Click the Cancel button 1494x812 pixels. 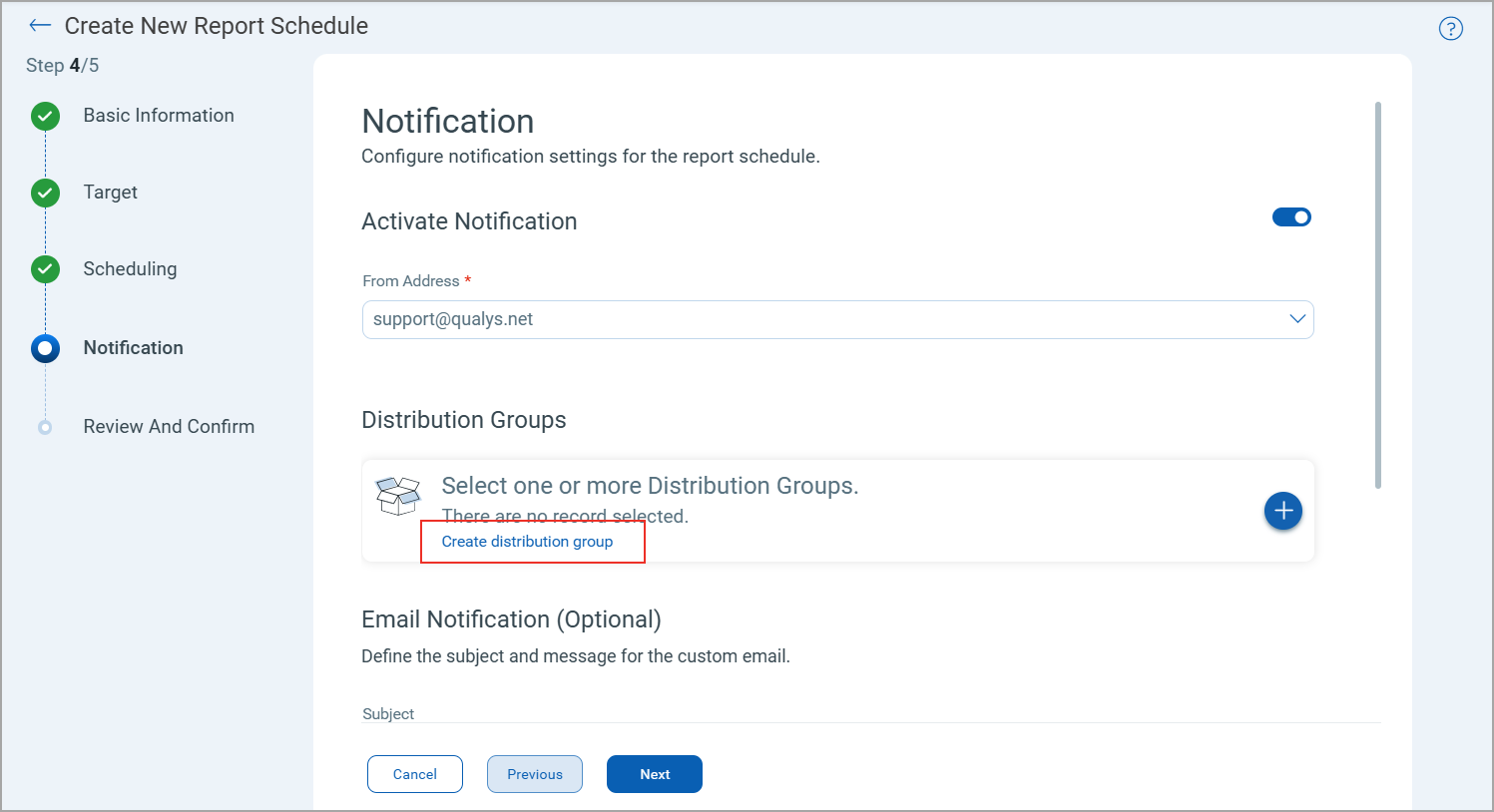tap(415, 774)
